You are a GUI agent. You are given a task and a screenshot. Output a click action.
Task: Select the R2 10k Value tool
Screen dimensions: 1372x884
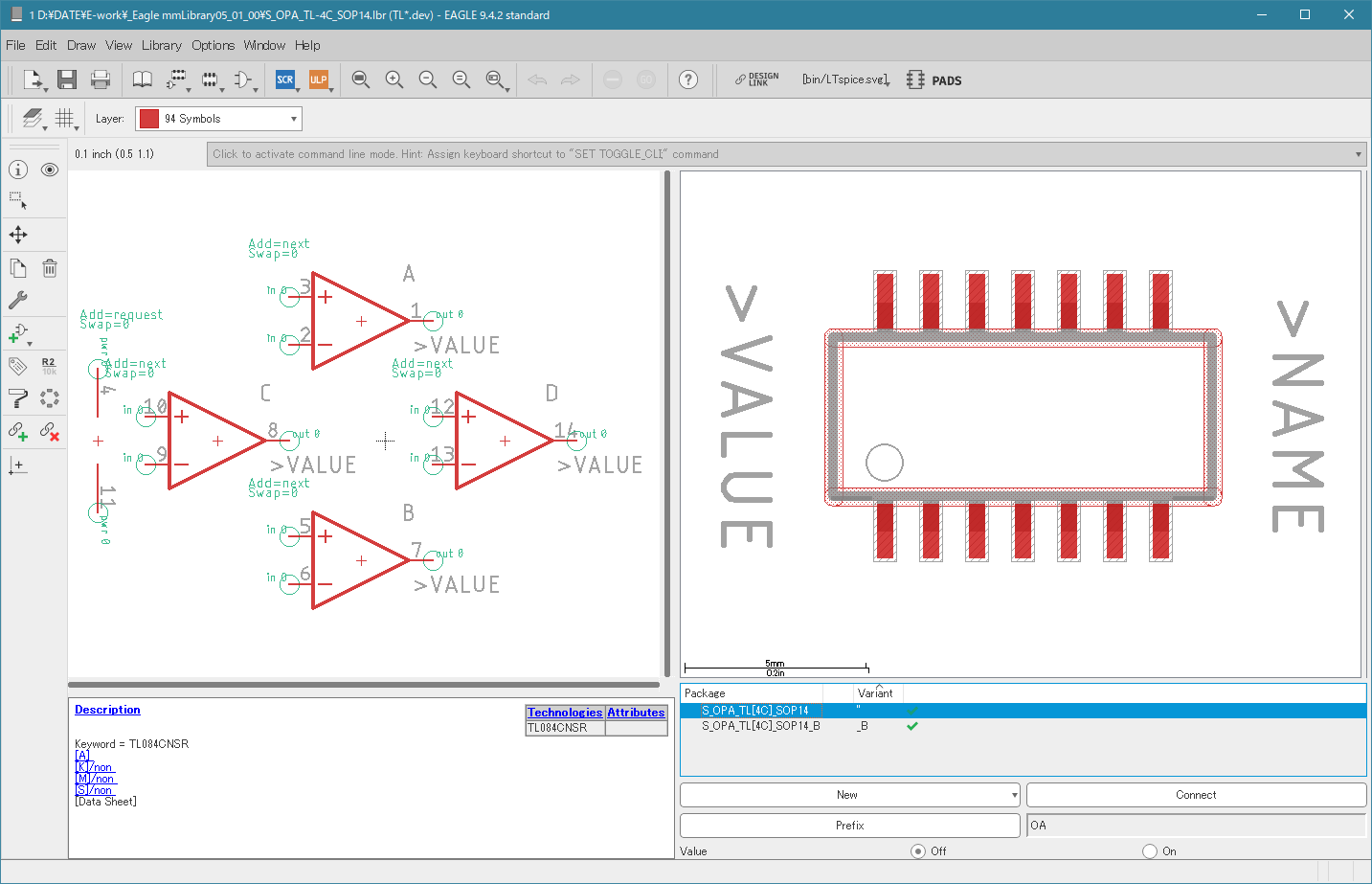pos(50,366)
